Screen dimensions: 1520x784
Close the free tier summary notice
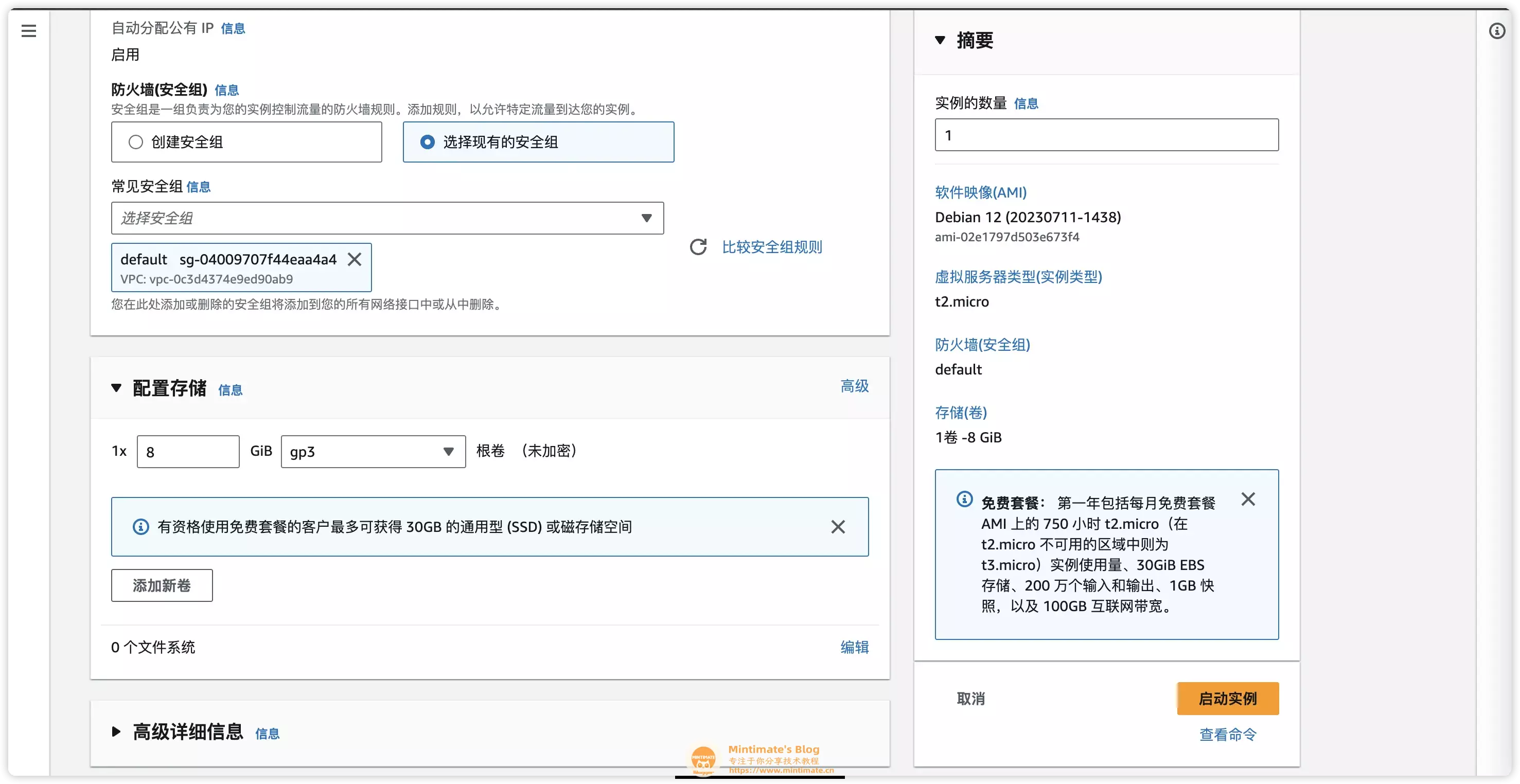tap(1247, 499)
